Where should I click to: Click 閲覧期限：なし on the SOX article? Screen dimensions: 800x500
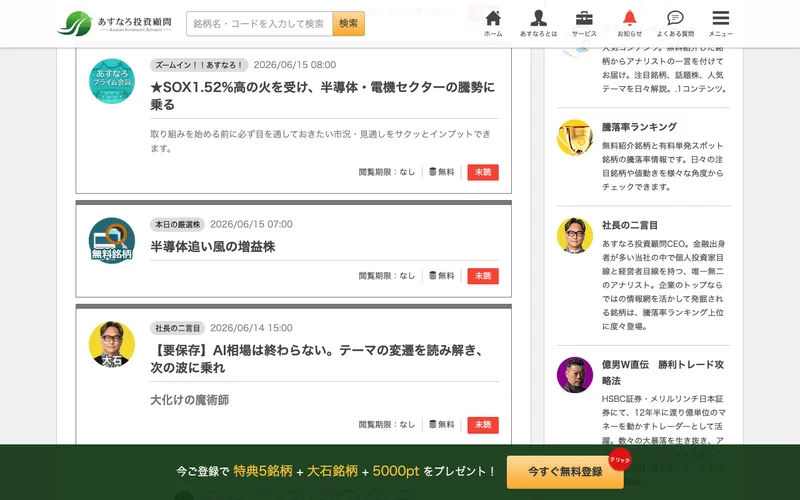pos(387,172)
